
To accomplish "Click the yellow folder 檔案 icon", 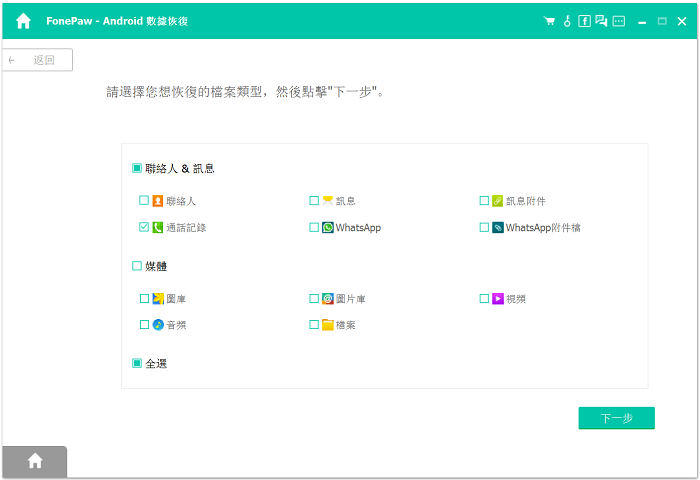I will tap(328, 325).
